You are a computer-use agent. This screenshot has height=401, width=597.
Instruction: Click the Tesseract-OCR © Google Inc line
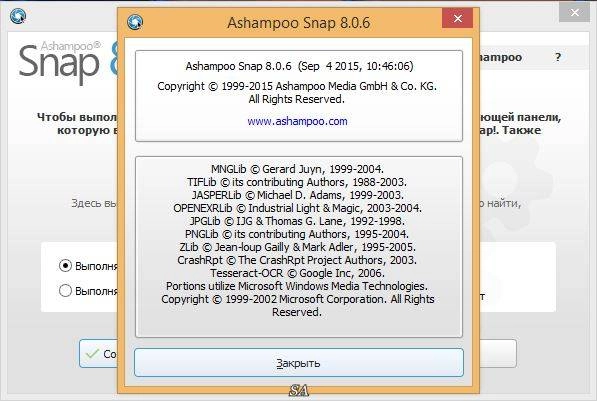297,273
